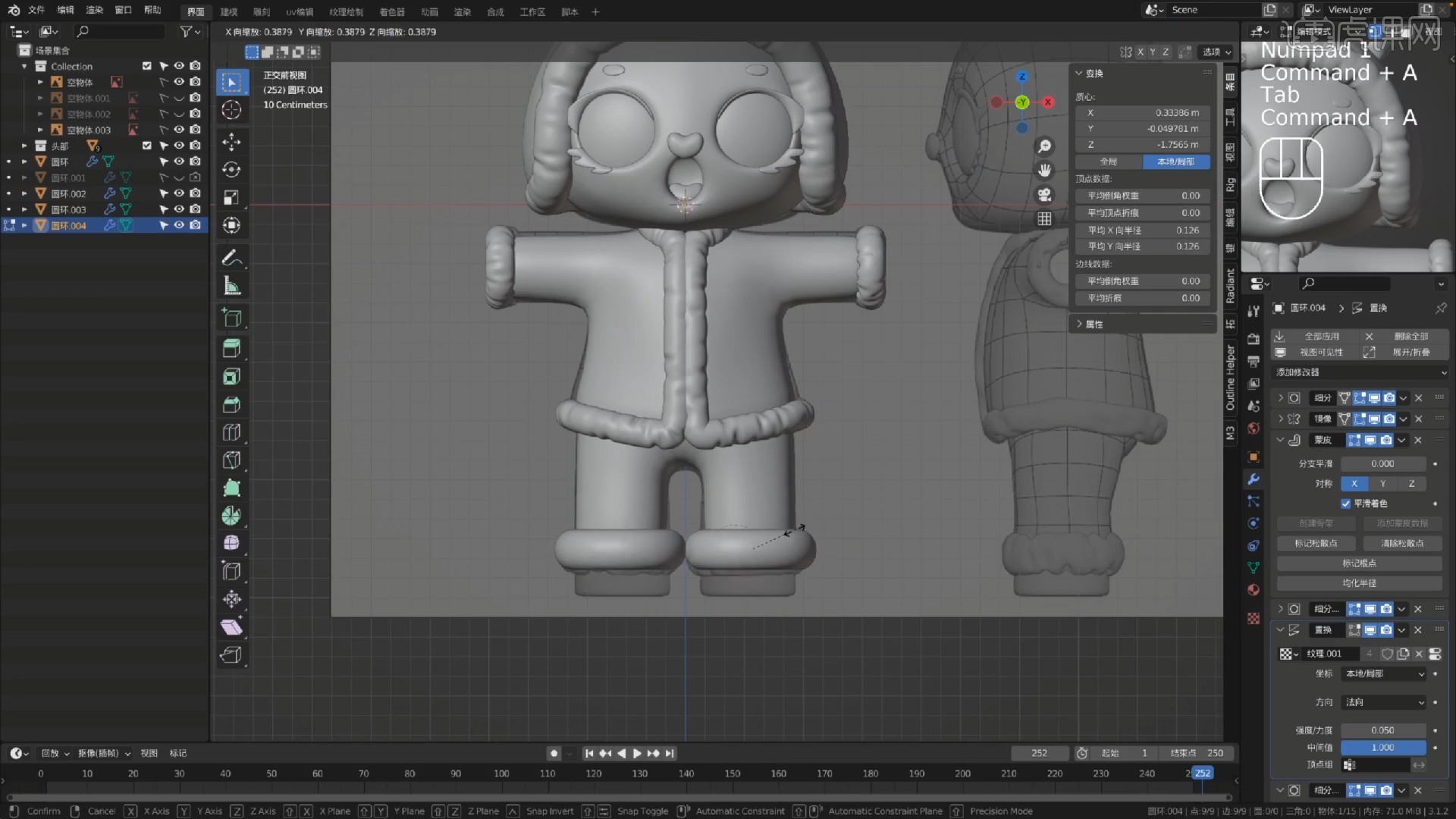Hide 圆环.002 in the viewport

[x=179, y=193]
